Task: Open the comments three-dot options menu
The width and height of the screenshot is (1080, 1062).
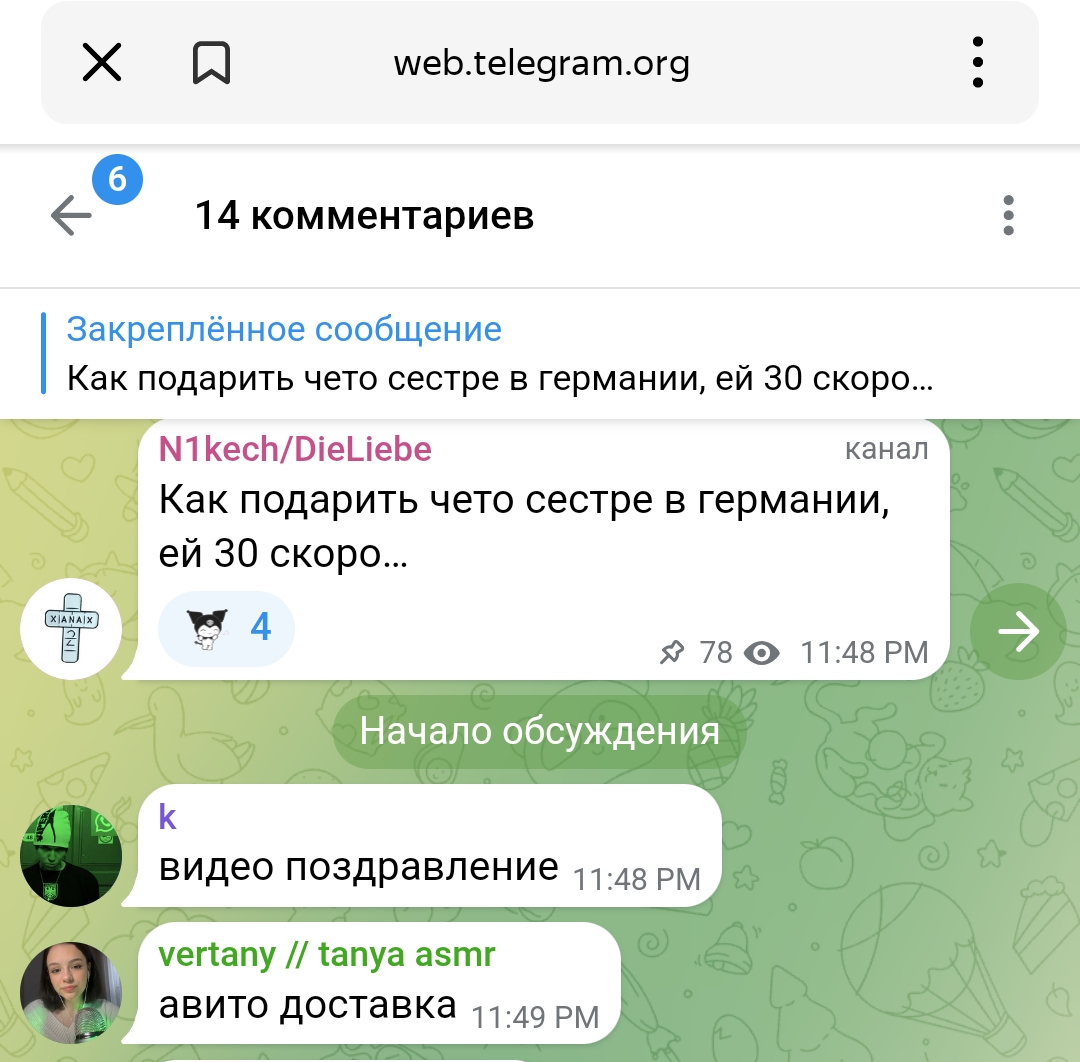Action: (1008, 216)
